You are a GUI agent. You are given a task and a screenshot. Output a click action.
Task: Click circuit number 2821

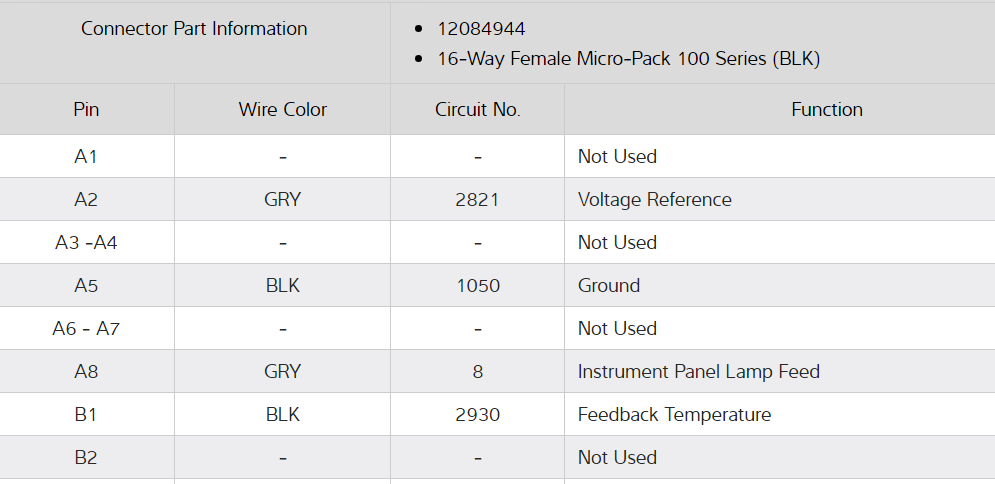click(477, 200)
